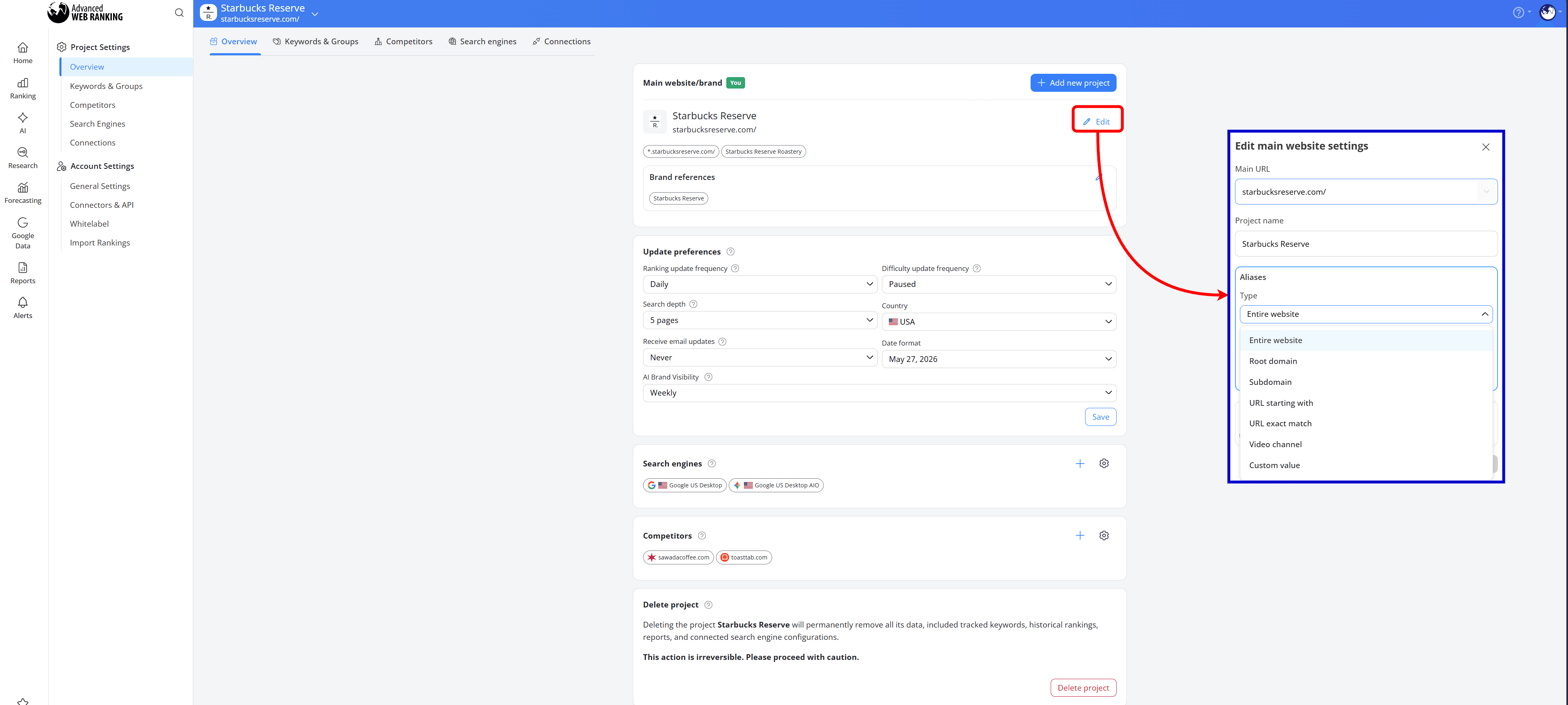Open the Home section in sidebar
The image size is (1568, 705).
23,53
